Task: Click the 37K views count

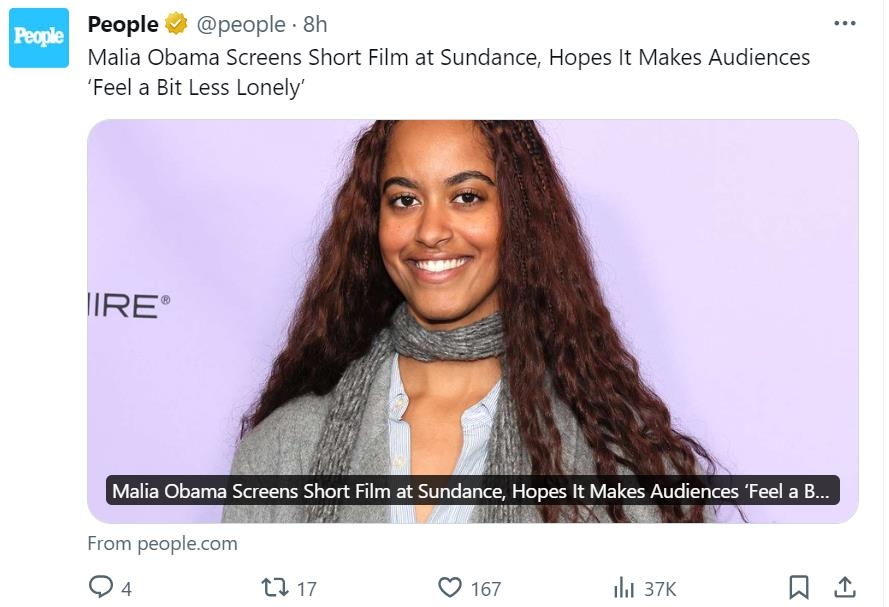Action: pyautogui.click(x=660, y=589)
